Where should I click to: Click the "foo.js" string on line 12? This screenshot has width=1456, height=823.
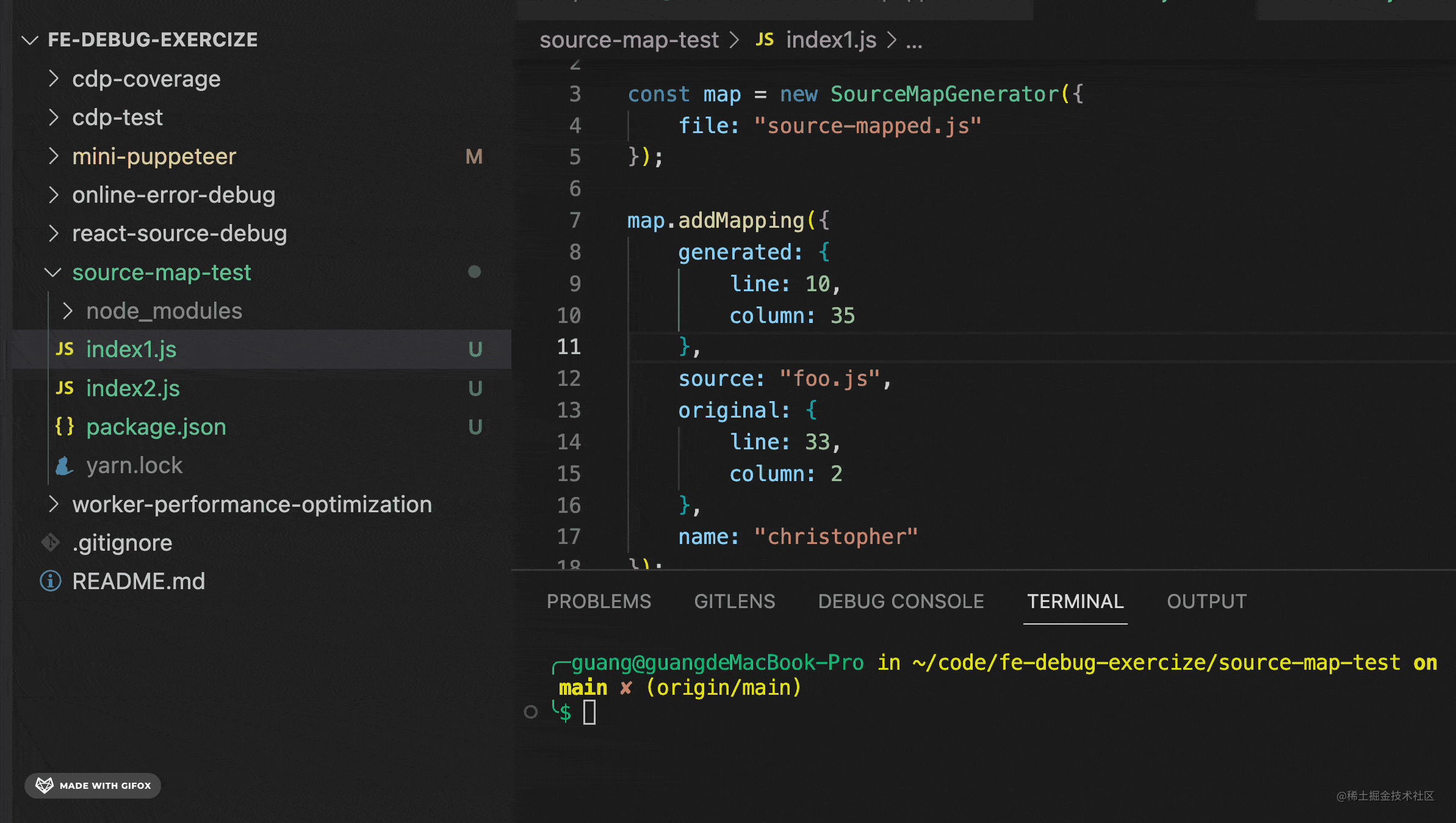830,379
